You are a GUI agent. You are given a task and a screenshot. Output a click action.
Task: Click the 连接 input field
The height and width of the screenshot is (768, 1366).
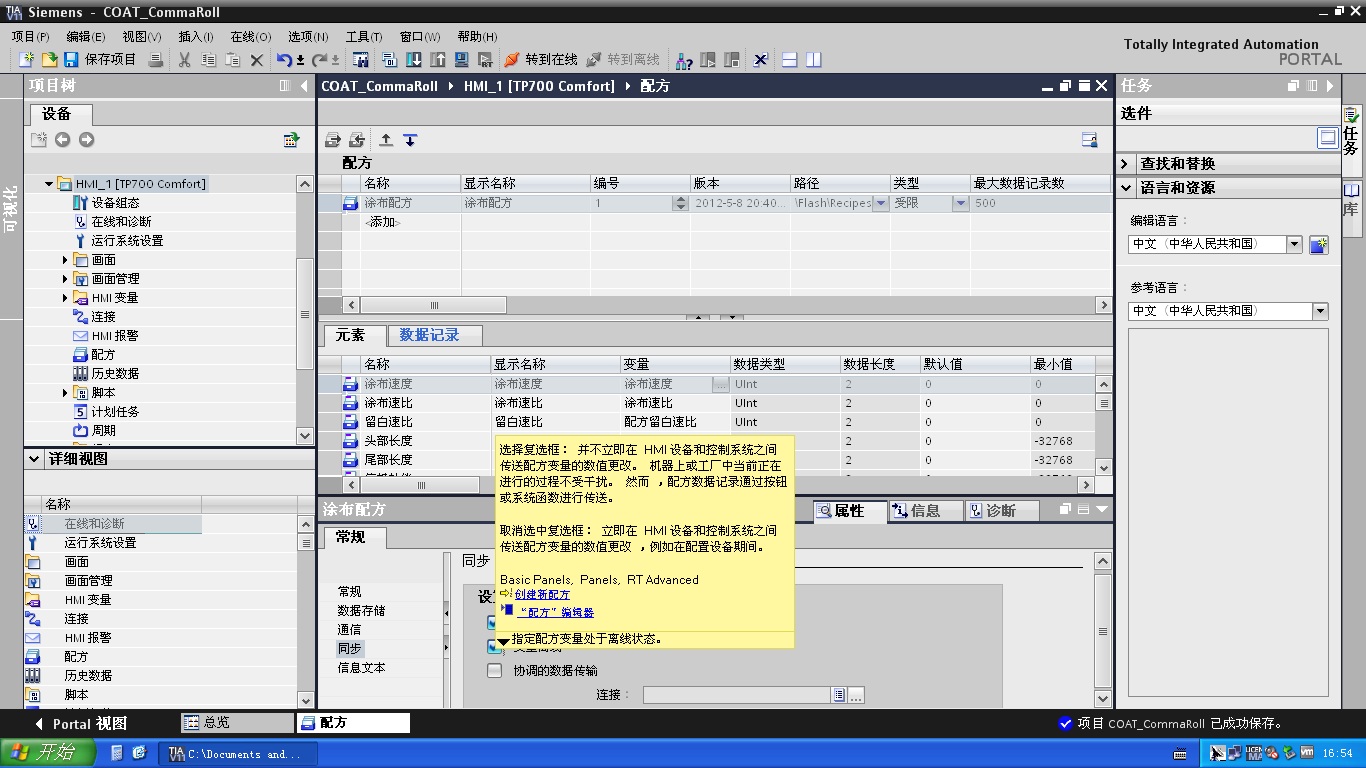pos(736,695)
